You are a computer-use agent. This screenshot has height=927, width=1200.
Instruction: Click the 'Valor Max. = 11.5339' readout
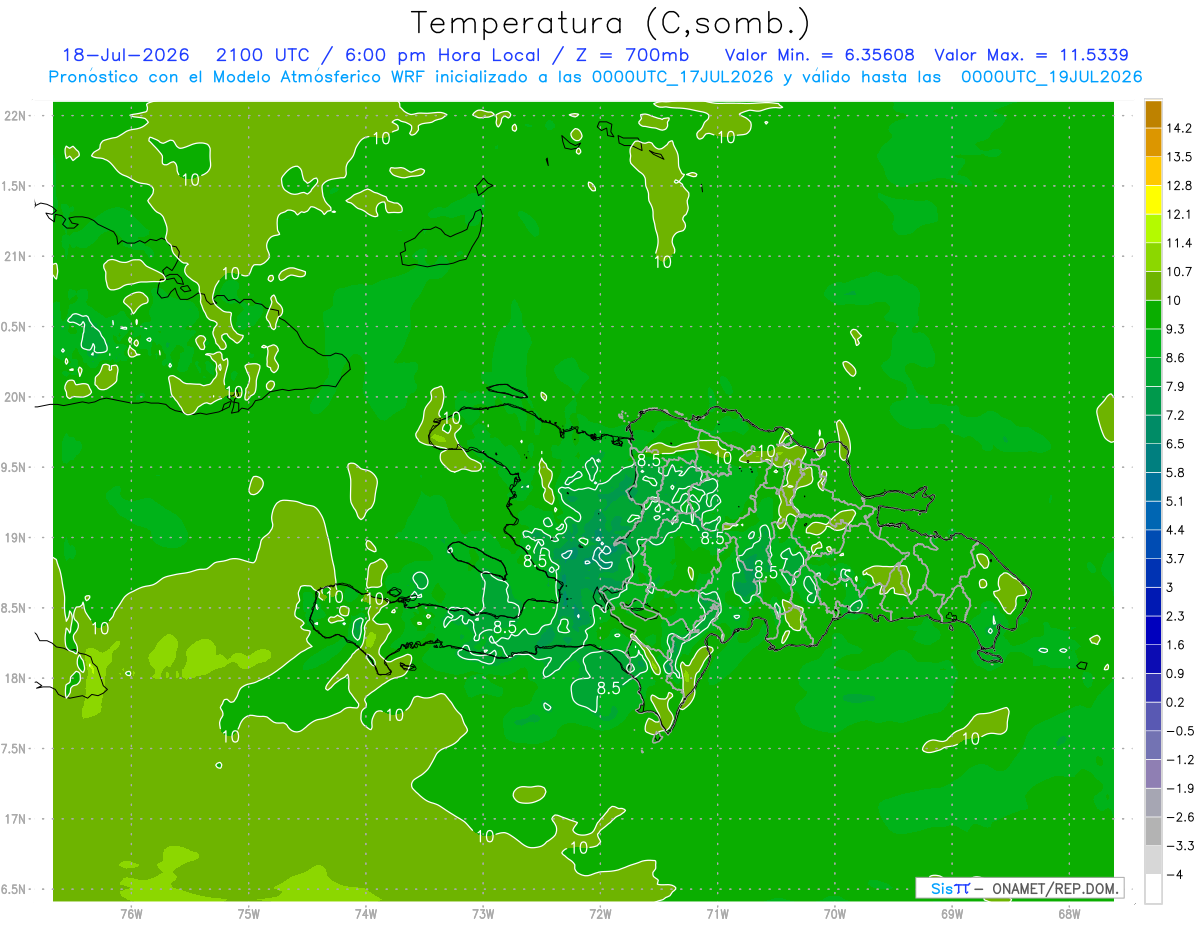tap(1032, 55)
